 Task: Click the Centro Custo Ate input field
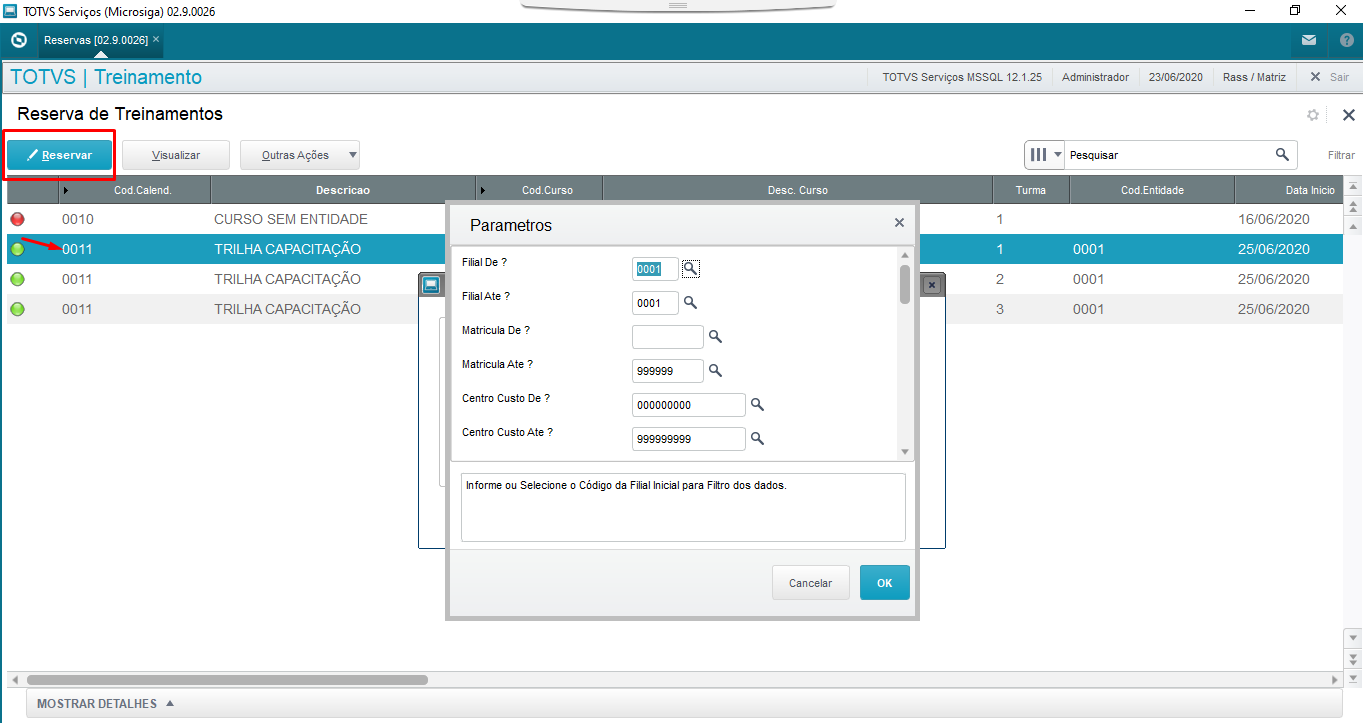coord(689,439)
